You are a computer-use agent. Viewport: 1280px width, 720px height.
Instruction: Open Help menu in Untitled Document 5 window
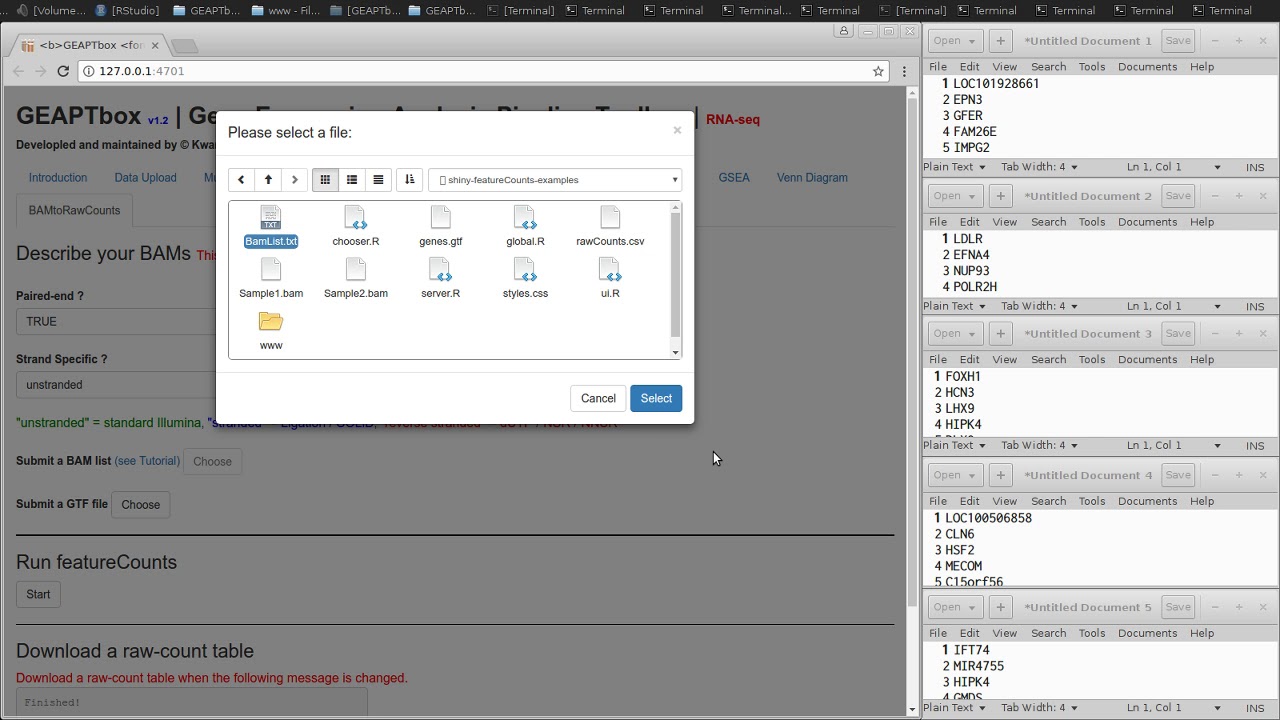pyautogui.click(x=1202, y=633)
